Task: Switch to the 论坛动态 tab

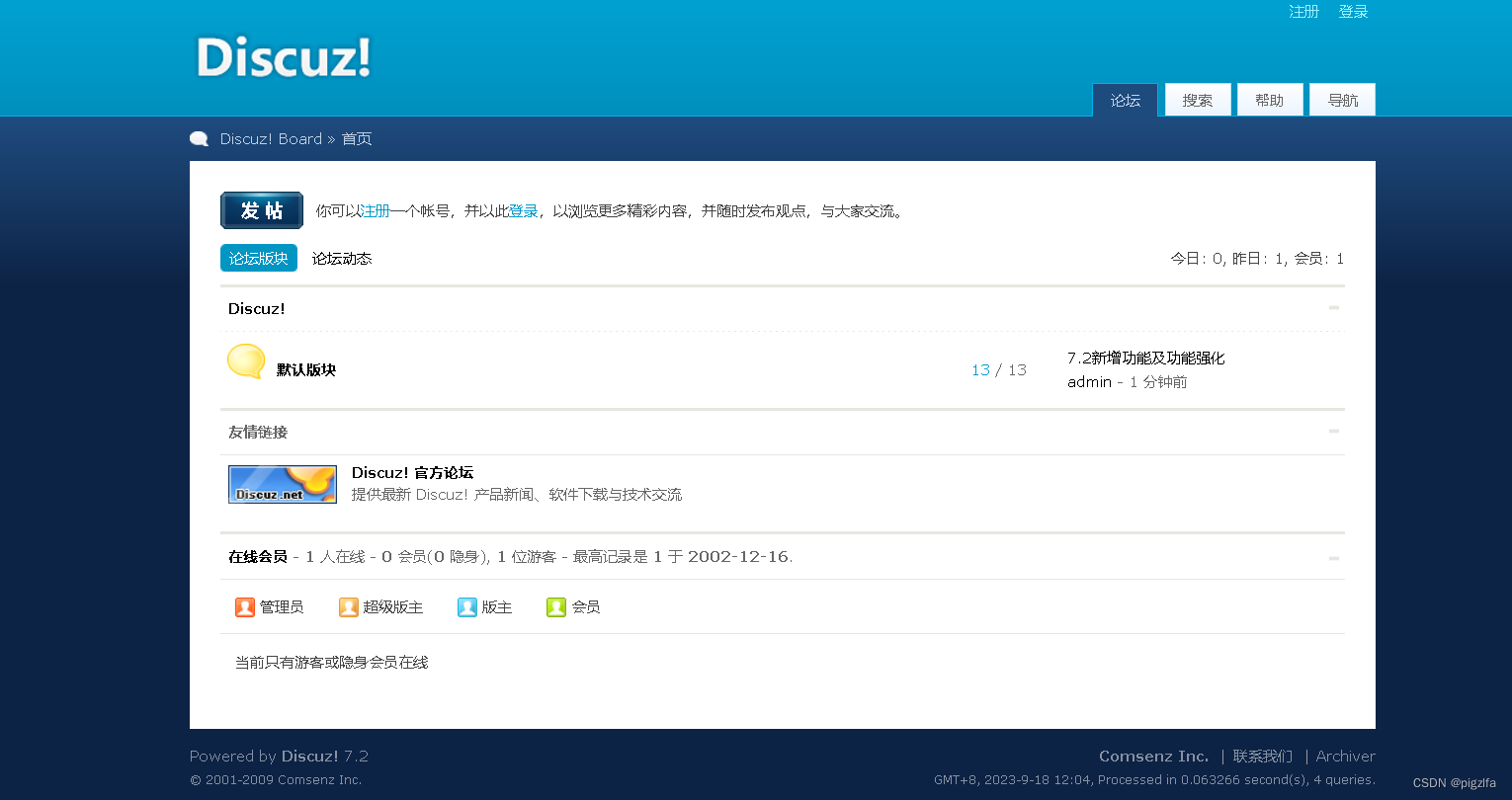Action: 341,258
